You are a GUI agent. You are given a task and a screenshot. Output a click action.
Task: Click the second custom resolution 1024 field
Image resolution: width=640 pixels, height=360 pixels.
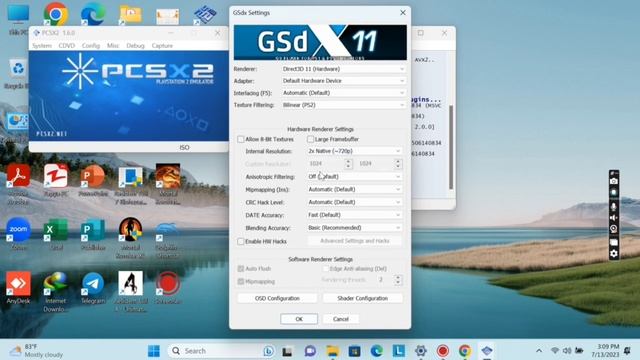pos(376,164)
